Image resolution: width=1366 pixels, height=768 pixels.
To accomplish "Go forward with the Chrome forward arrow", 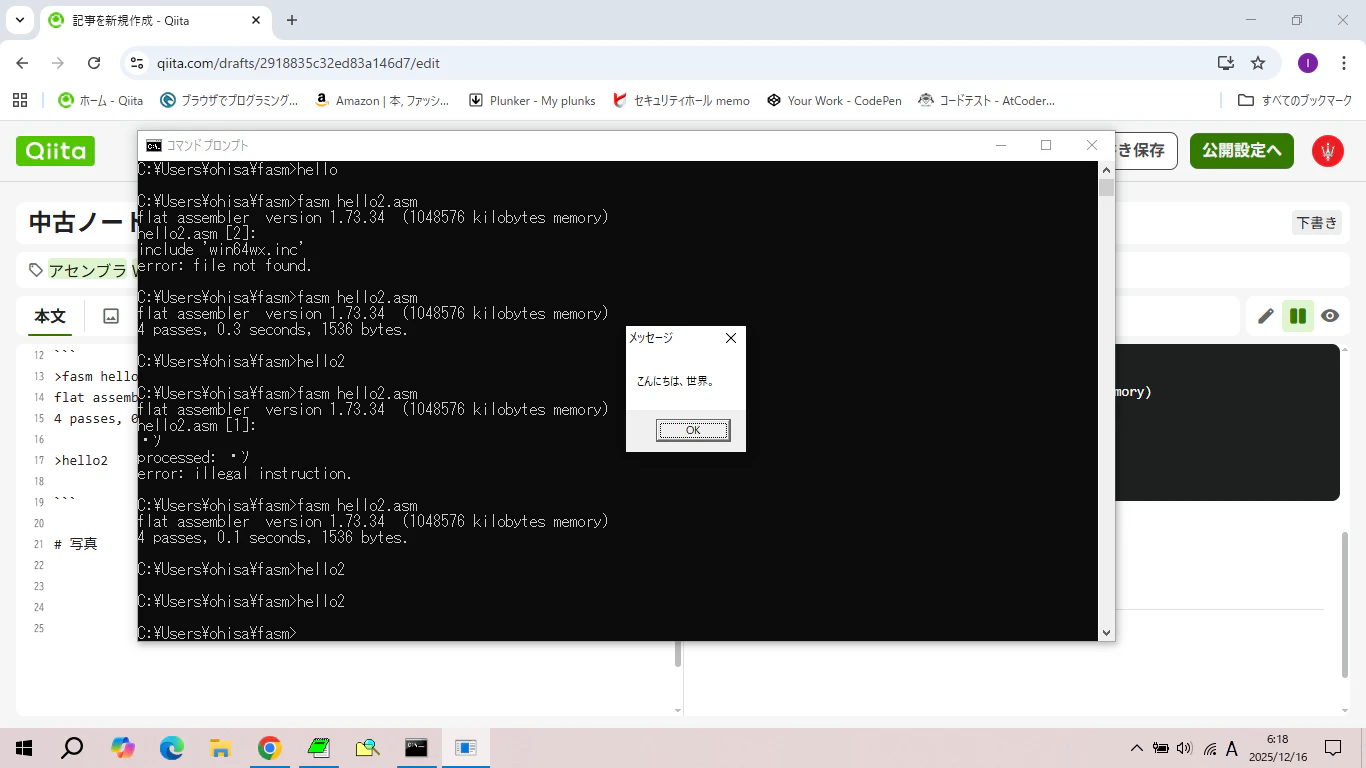I will click(x=58, y=63).
